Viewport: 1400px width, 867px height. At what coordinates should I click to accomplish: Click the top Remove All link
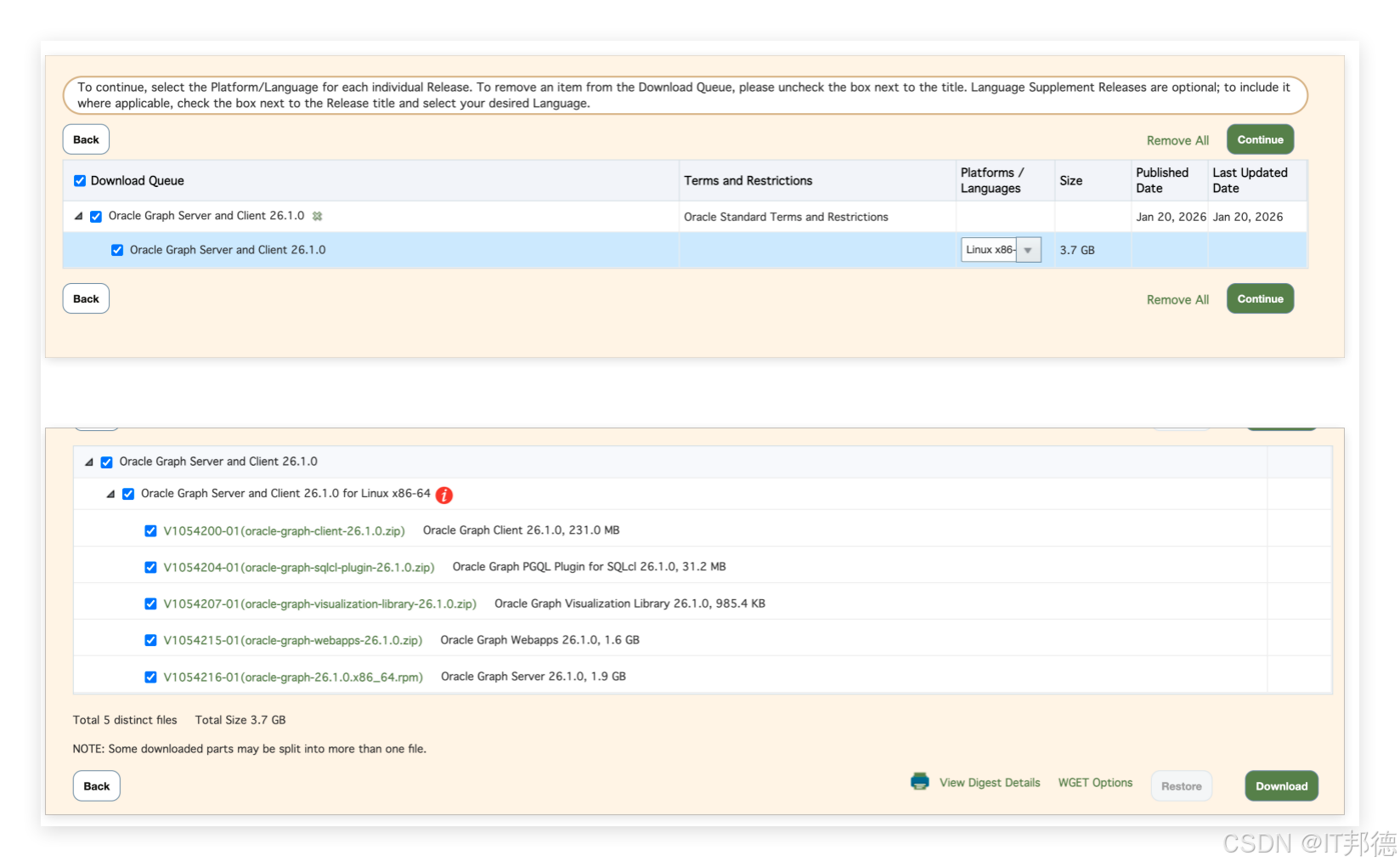coord(1177,140)
